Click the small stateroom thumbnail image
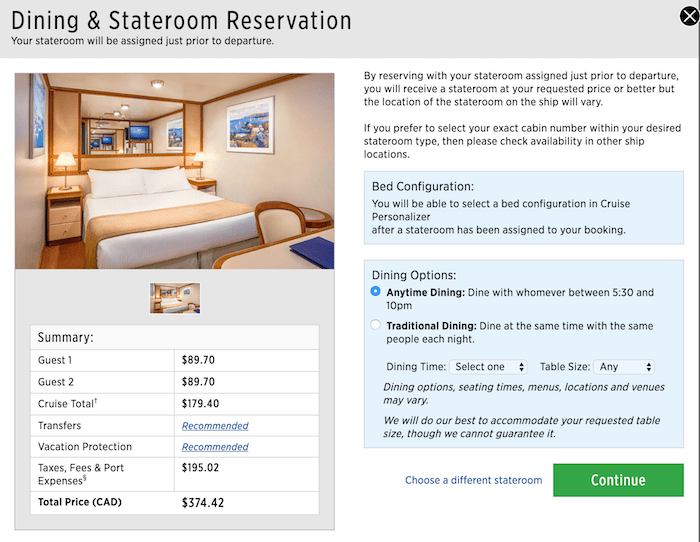 tap(175, 298)
